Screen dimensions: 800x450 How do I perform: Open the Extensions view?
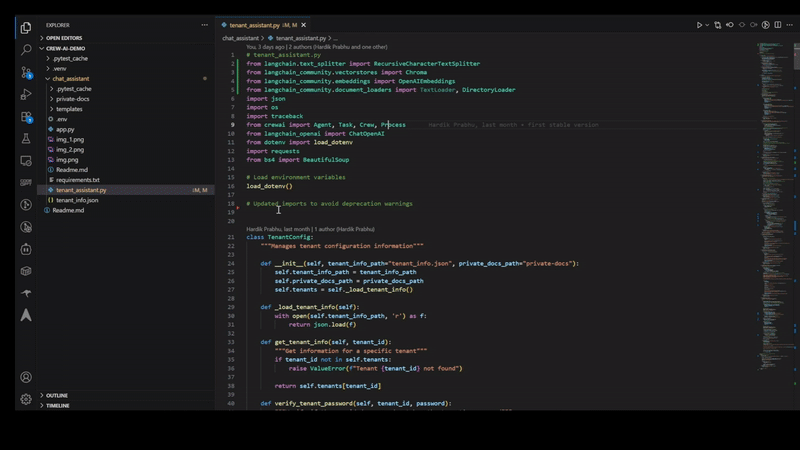click(x=26, y=117)
